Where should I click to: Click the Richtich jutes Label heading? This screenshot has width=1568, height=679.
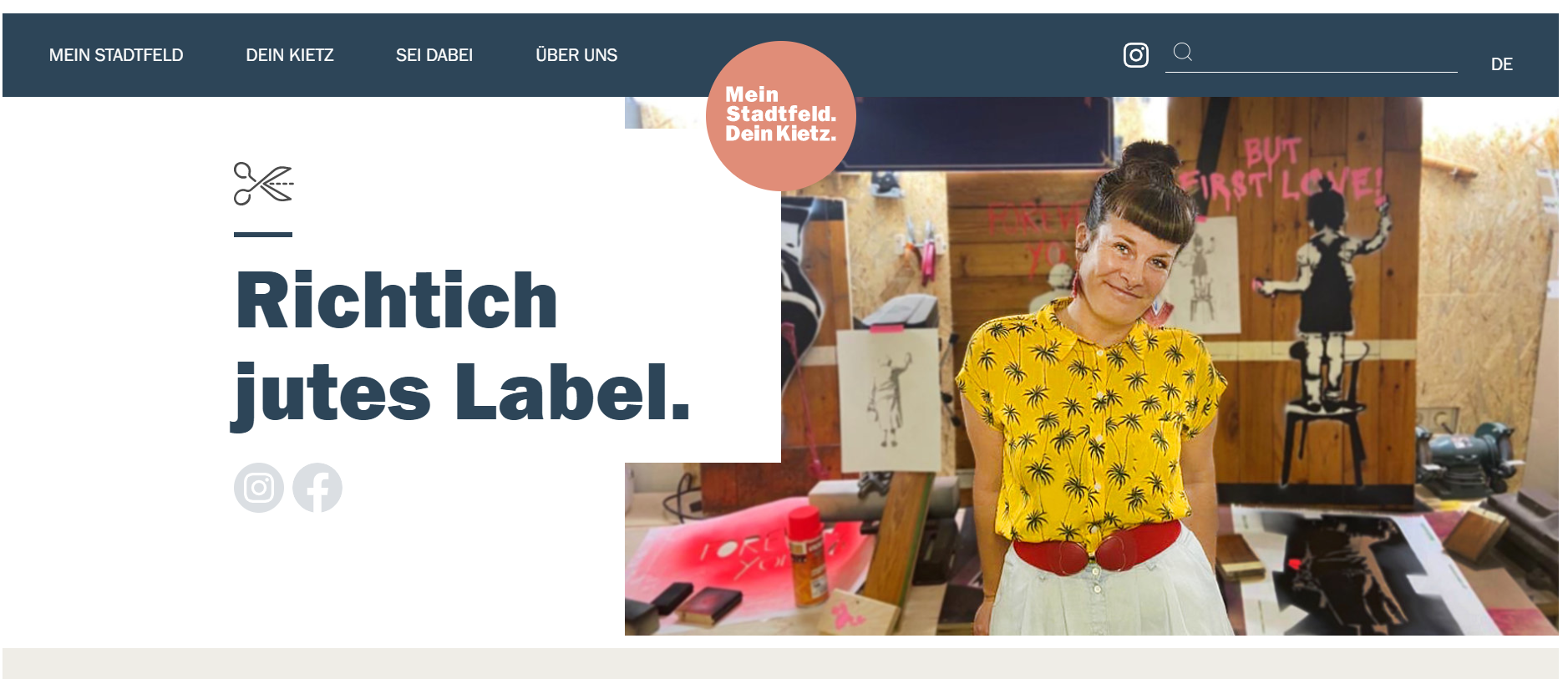[x=463, y=346]
